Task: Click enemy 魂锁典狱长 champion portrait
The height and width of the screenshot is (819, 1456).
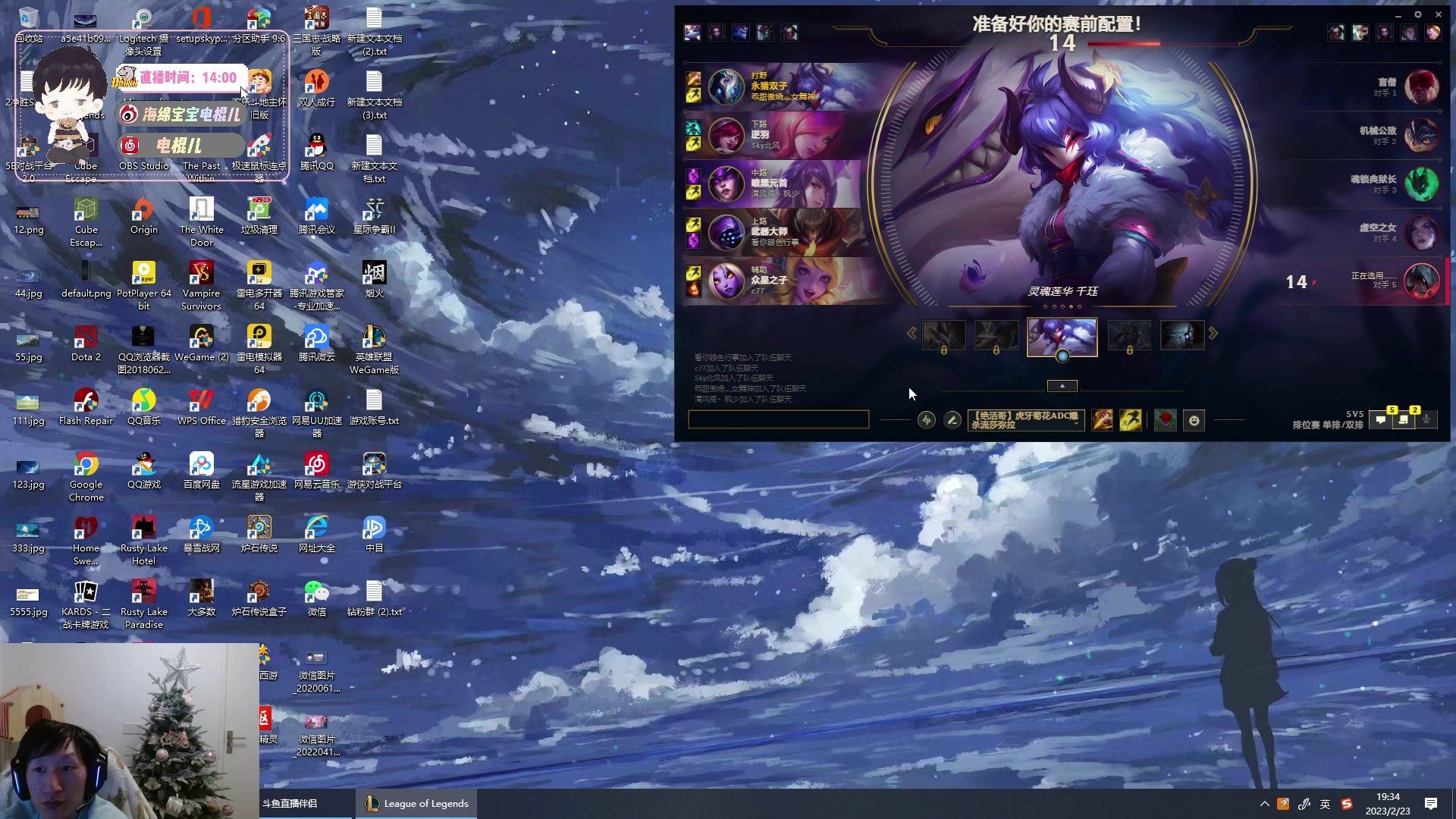Action: click(1421, 184)
